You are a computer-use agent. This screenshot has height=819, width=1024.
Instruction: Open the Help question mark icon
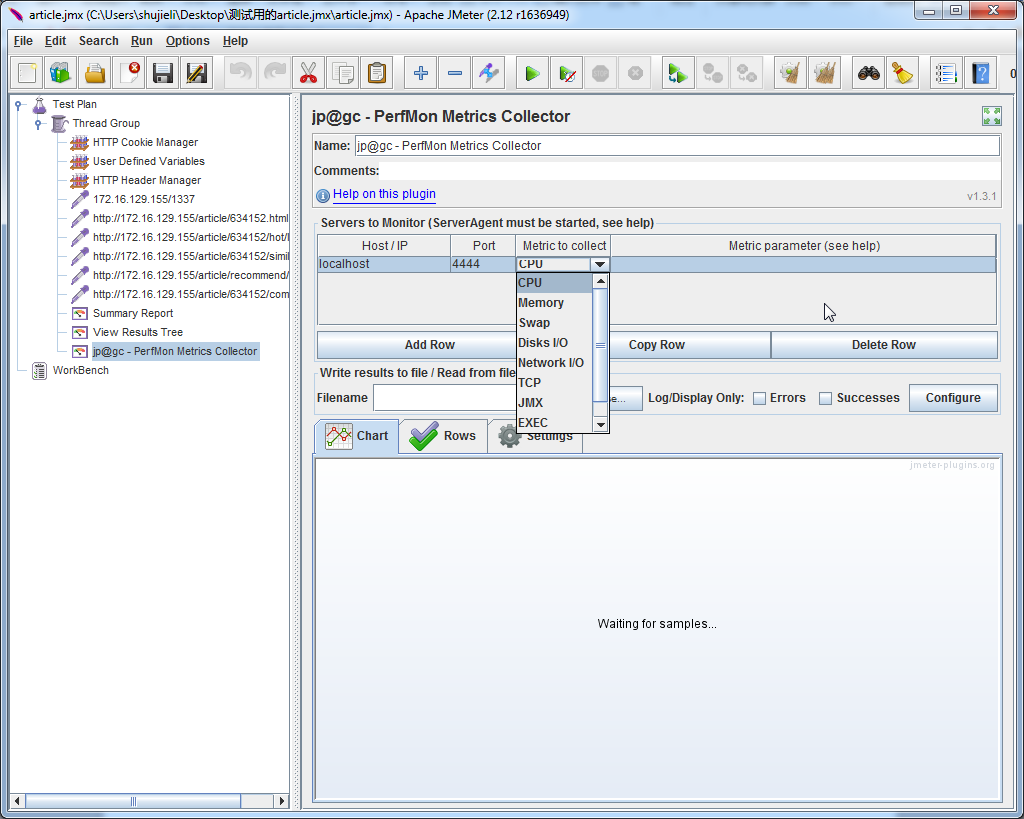click(x=980, y=73)
